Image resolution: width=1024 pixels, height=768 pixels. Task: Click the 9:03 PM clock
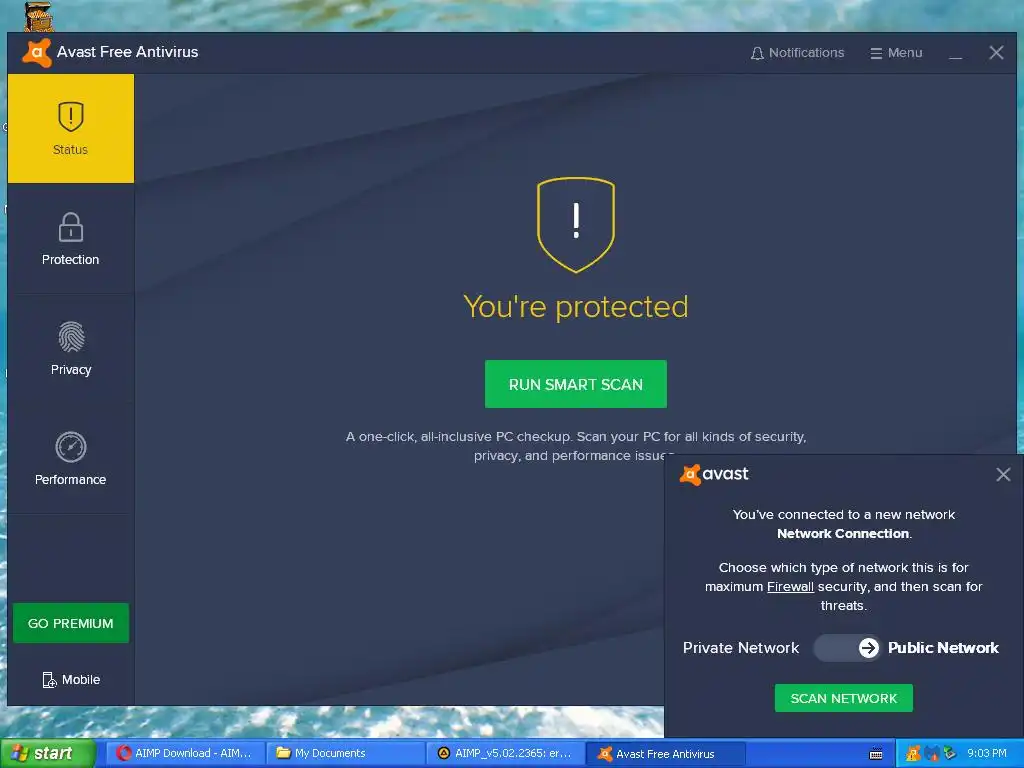tap(987, 754)
